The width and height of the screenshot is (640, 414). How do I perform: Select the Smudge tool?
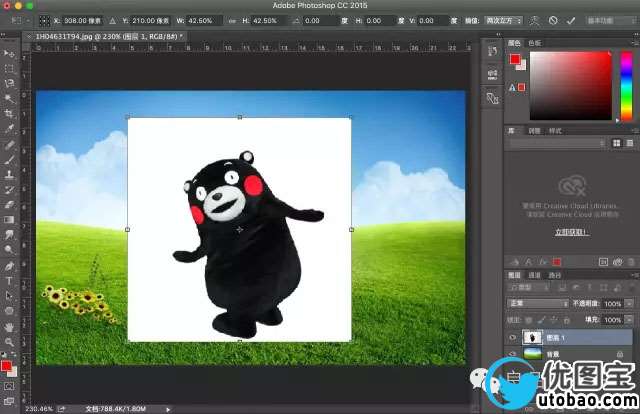[9, 234]
